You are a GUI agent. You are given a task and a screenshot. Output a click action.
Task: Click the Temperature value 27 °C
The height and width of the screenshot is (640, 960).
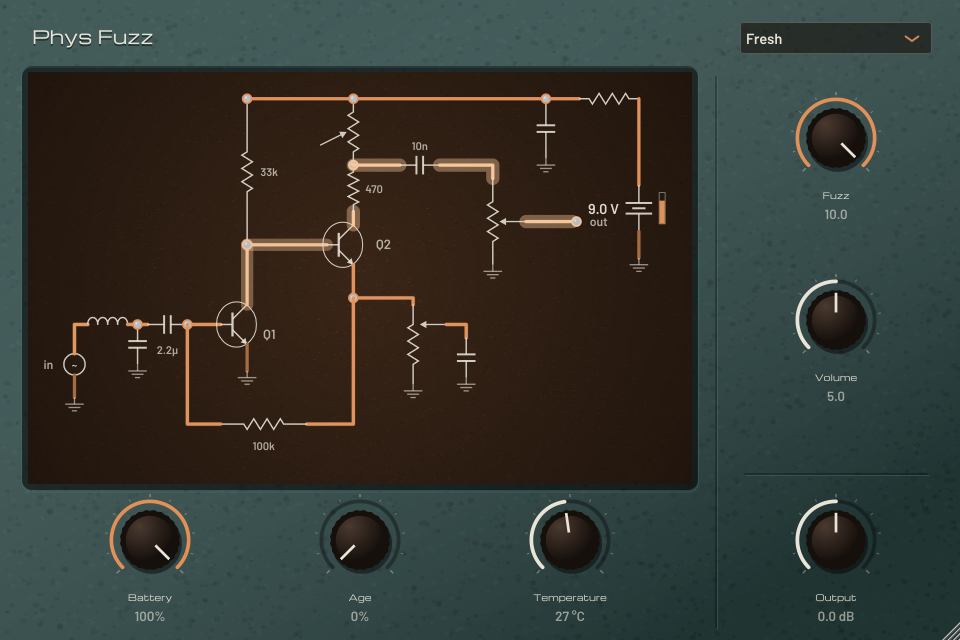pos(570,617)
